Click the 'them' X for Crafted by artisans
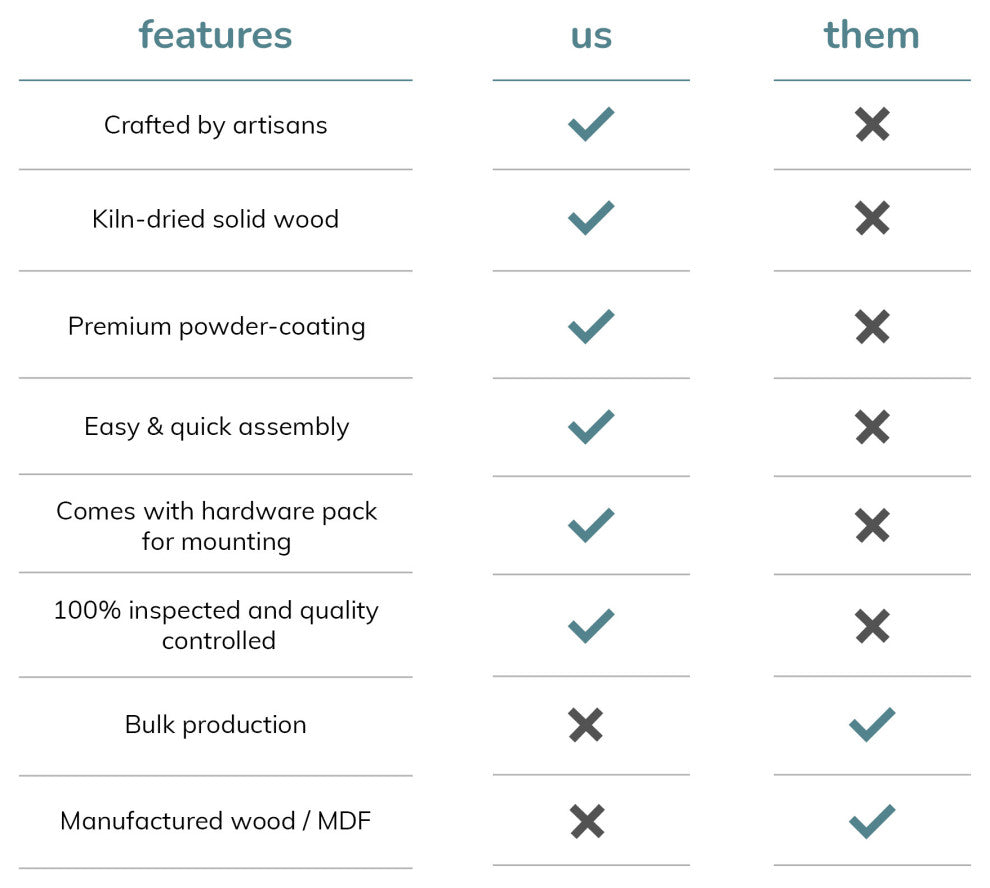This screenshot has width=990, height=888. pos(872,125)
